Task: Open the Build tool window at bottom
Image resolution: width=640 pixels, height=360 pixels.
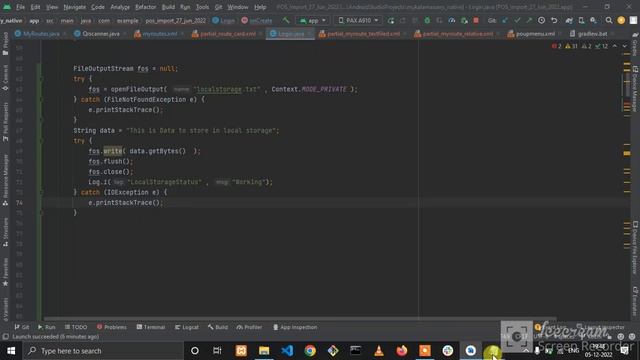Action: pos(218,327)
